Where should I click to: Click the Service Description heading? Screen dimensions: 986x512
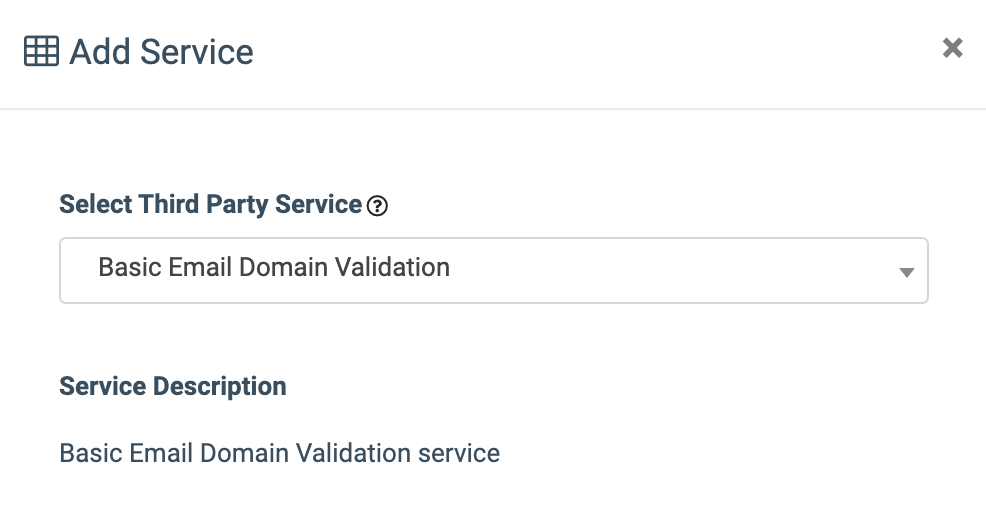click(x=173, y=386)
